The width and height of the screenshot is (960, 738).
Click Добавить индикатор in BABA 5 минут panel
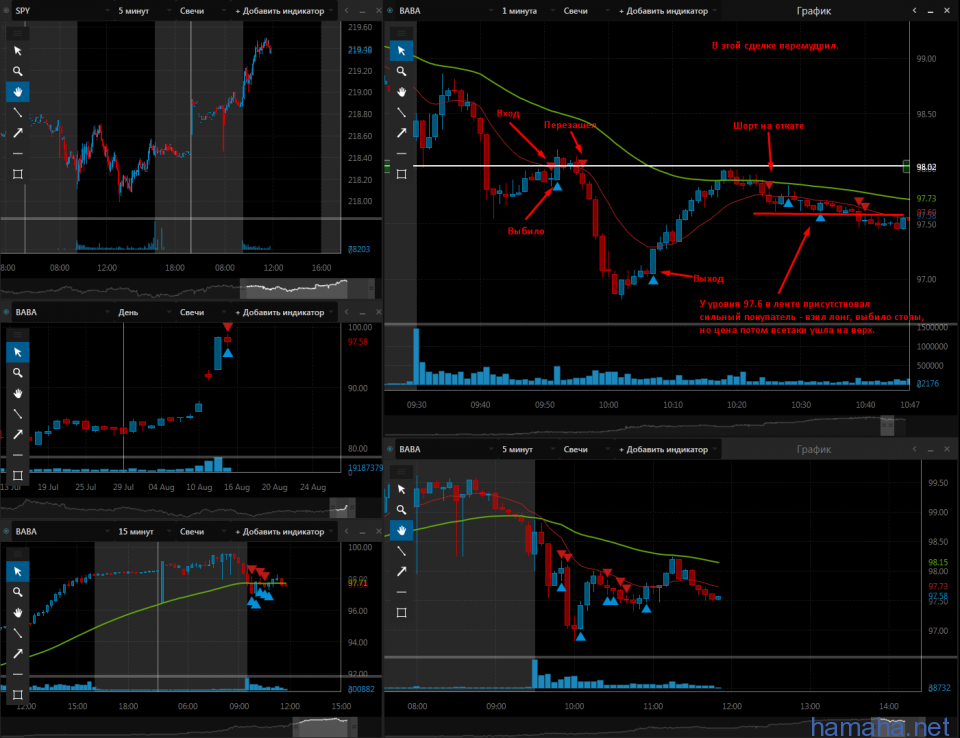pos(667,450)
